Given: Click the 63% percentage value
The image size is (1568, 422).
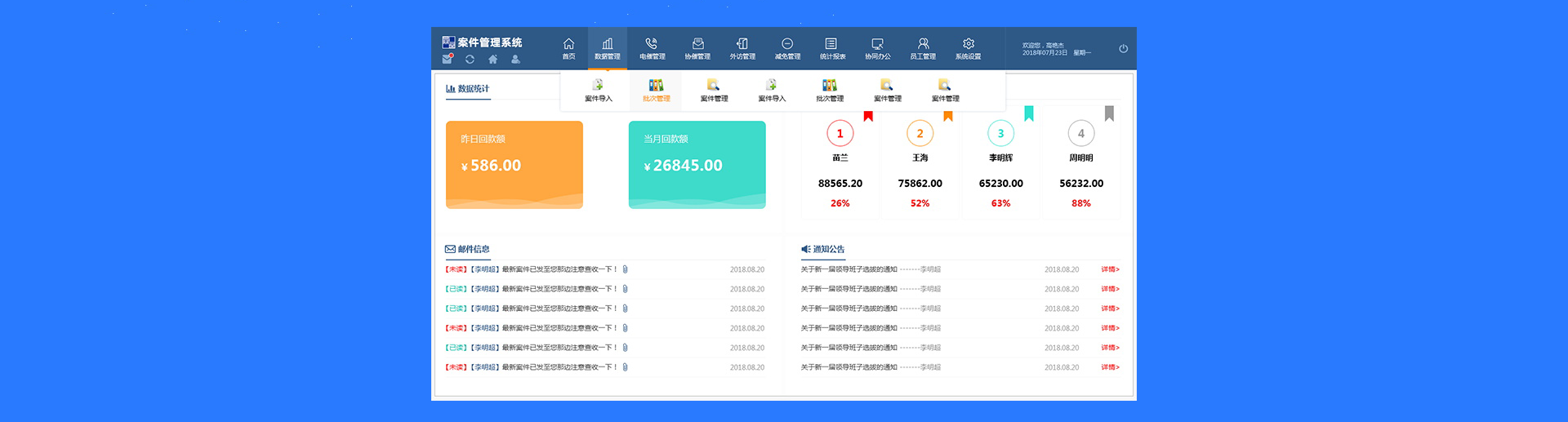Looking at the screenshot, I should click(1000, 203).
